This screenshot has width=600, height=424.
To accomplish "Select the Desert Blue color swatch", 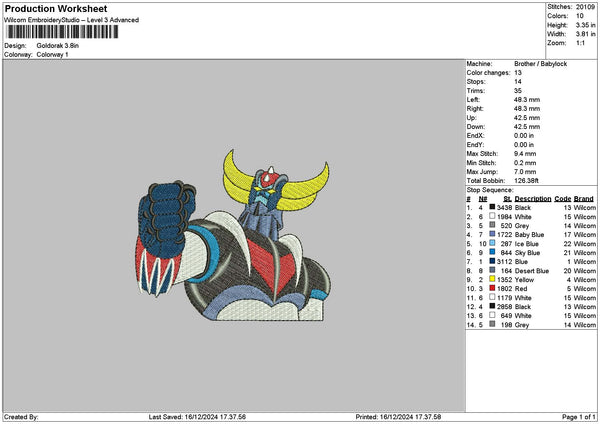I will click(492, 270).
